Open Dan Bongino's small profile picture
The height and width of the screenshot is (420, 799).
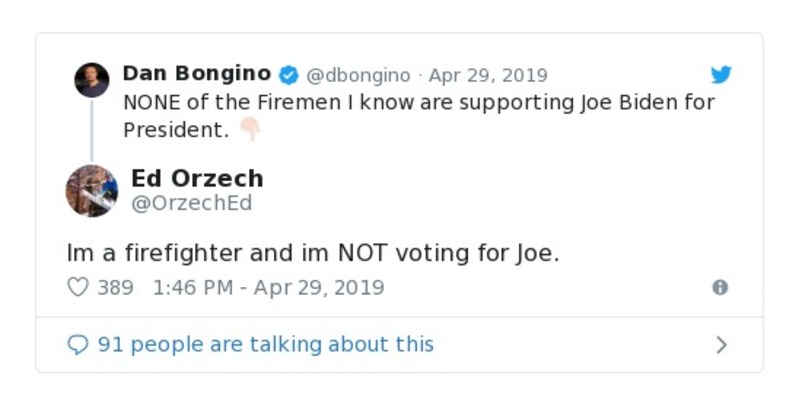(92, 80)
